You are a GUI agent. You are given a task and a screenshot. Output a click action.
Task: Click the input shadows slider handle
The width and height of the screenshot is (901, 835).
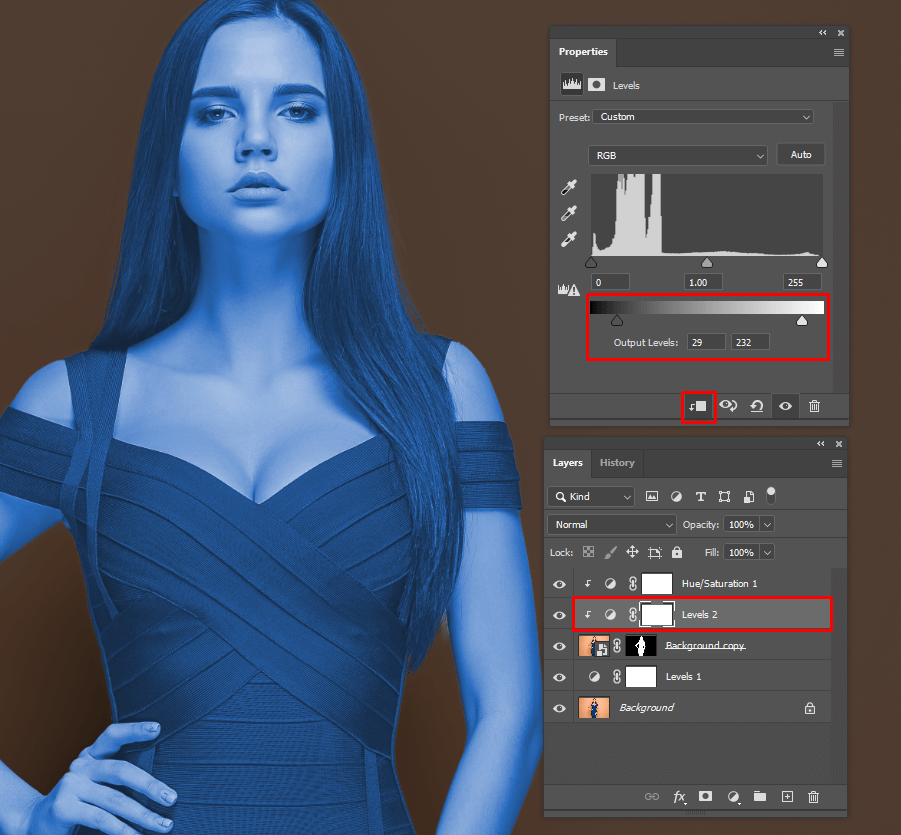(591, 263)
